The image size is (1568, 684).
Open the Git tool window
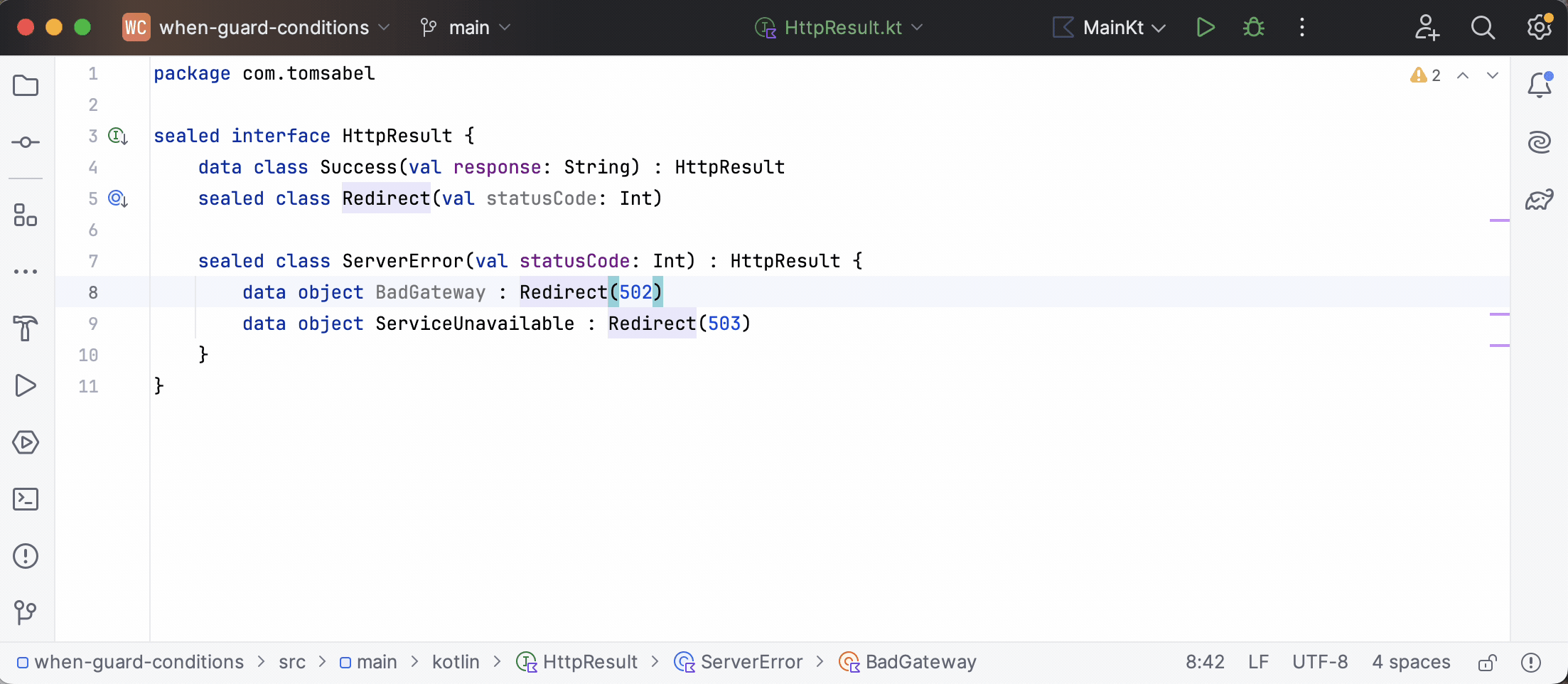[26, 612]
